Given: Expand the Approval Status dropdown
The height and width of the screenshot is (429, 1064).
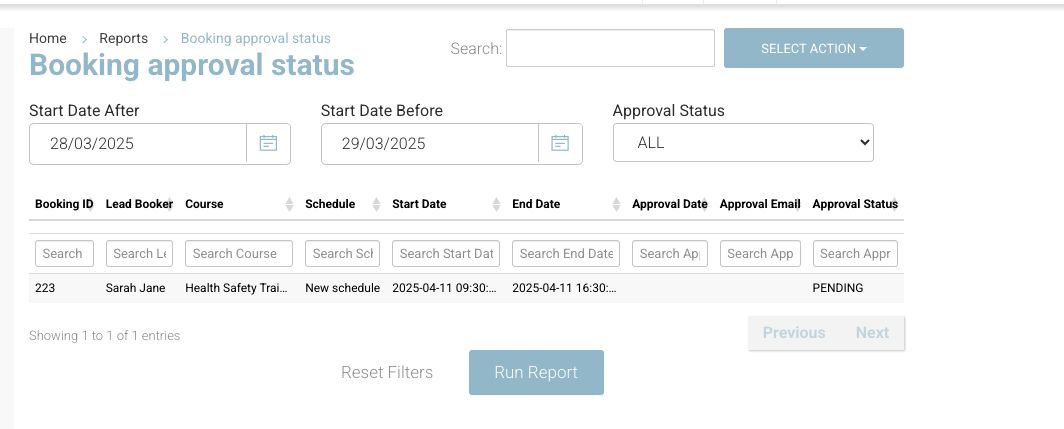Looking at the screenshot, I should (x=743, y=143).
